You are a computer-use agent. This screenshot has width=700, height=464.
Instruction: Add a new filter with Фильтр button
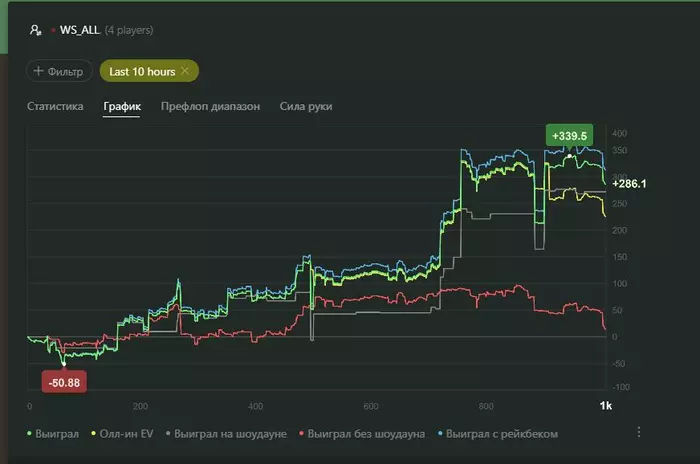[x=59, y=71]
